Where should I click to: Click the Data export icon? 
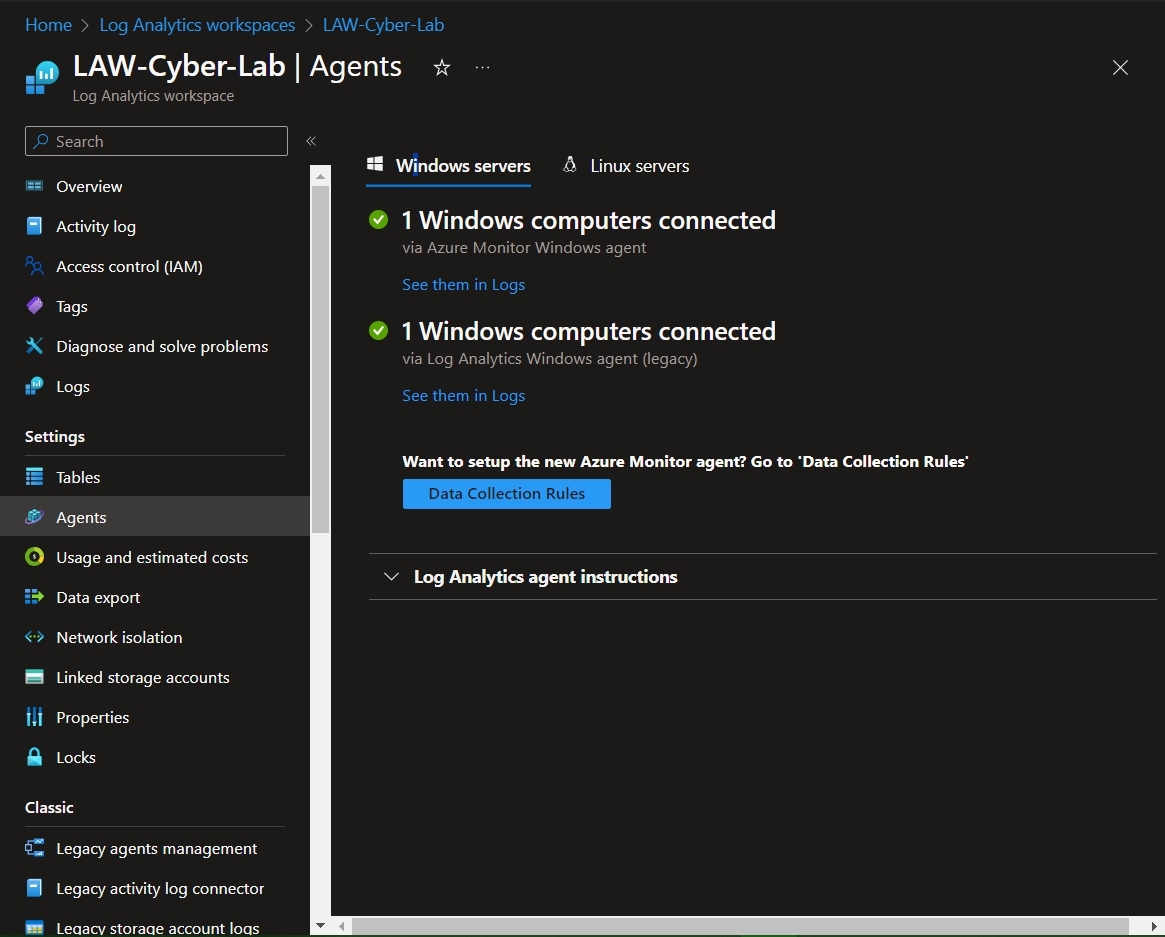tap(34, 597)
